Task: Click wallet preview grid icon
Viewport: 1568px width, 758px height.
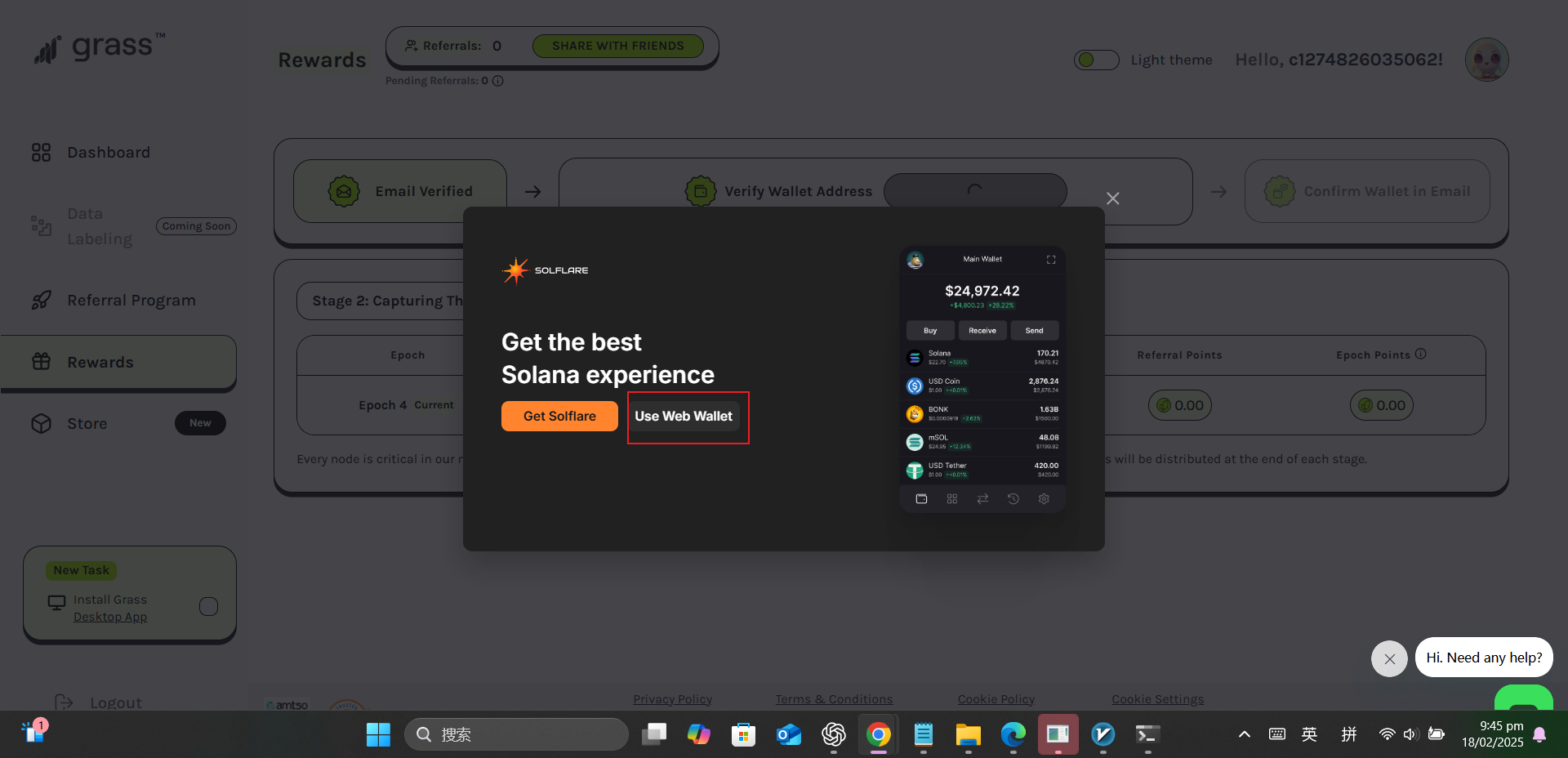Action: point(952,499)
